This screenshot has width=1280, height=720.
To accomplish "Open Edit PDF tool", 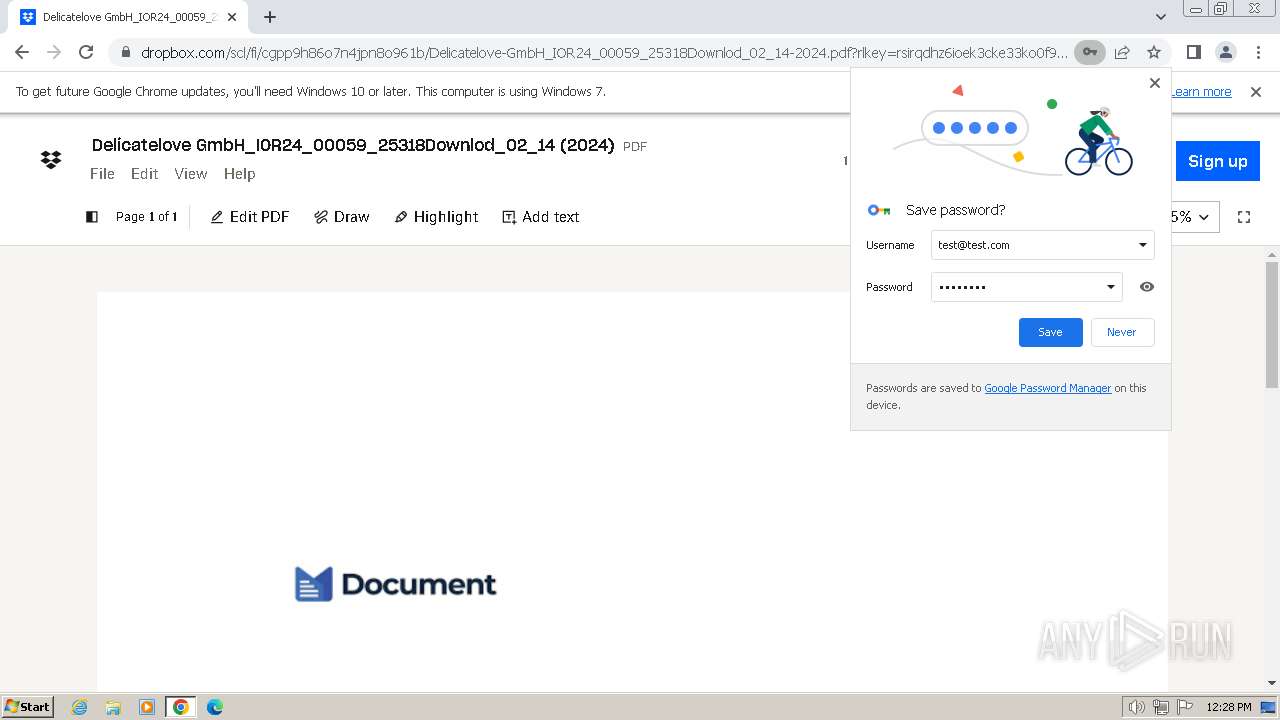I will coord(250,217).
